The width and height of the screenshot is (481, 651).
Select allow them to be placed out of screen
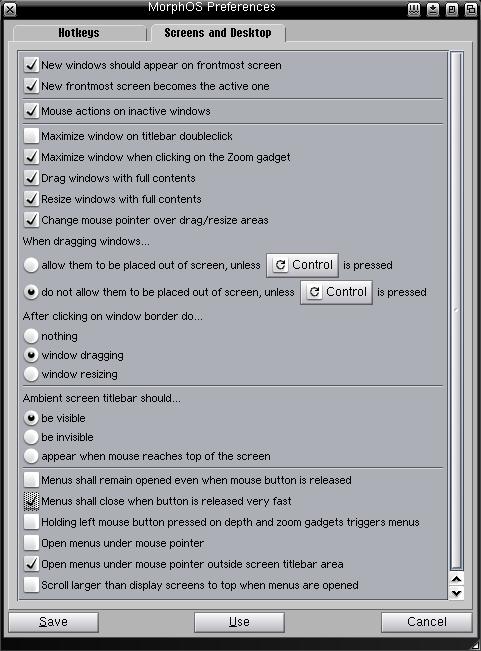pos(31,265)
